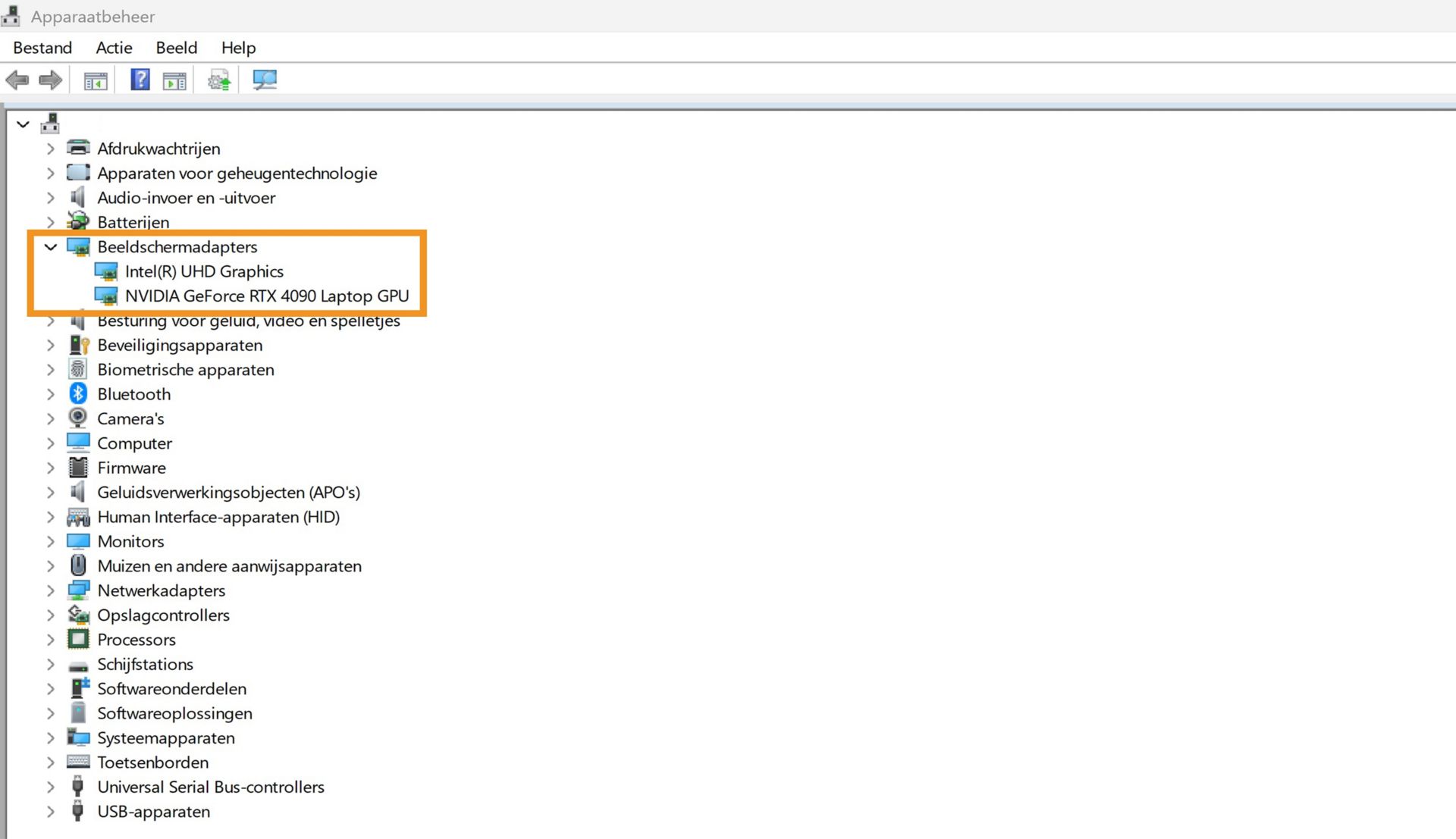The image size is (1456, 839).
Task: Select the Monitors category label
Action: coord(130,541)
